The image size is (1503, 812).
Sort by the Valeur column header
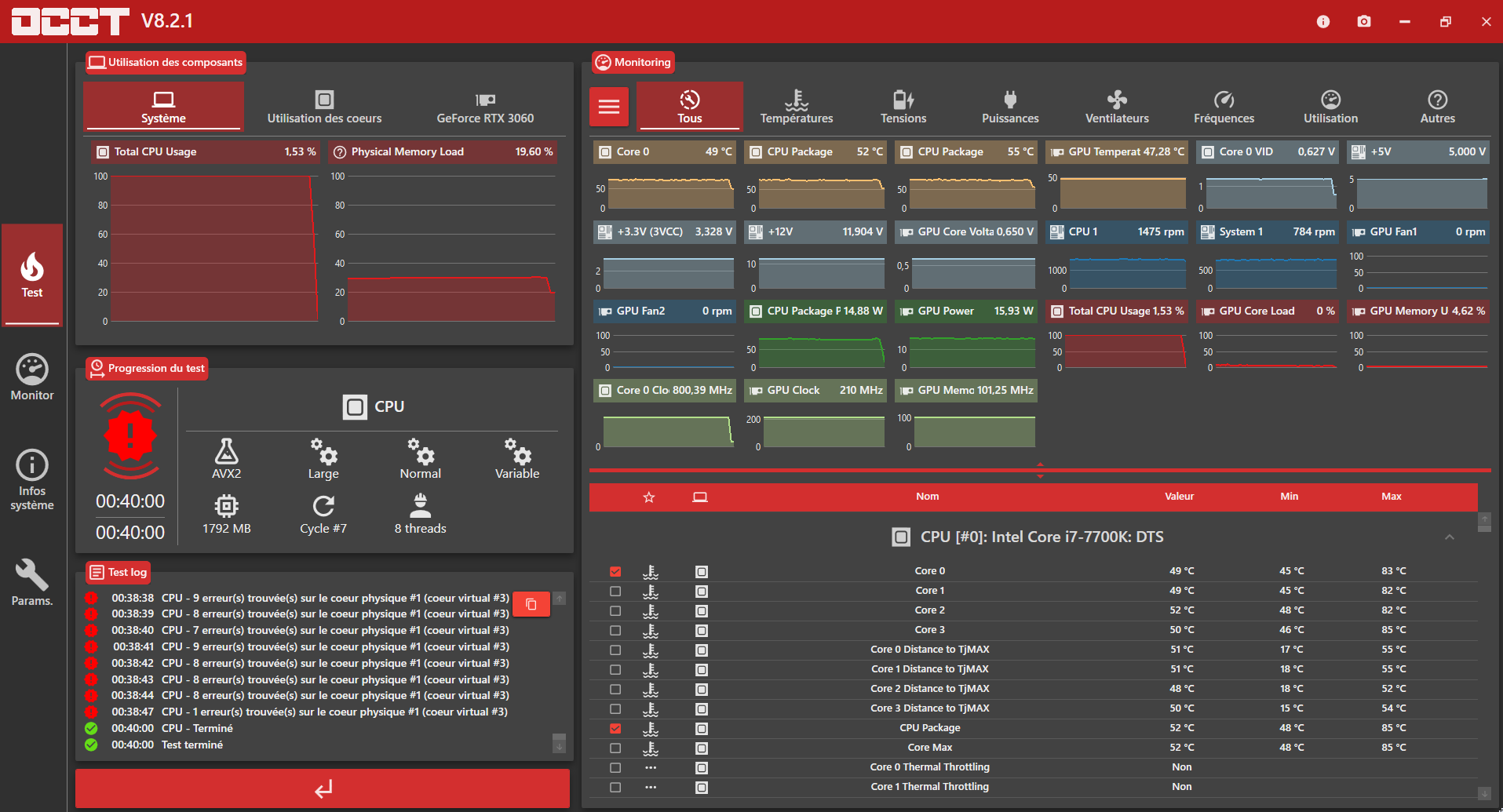[1179, 497]
